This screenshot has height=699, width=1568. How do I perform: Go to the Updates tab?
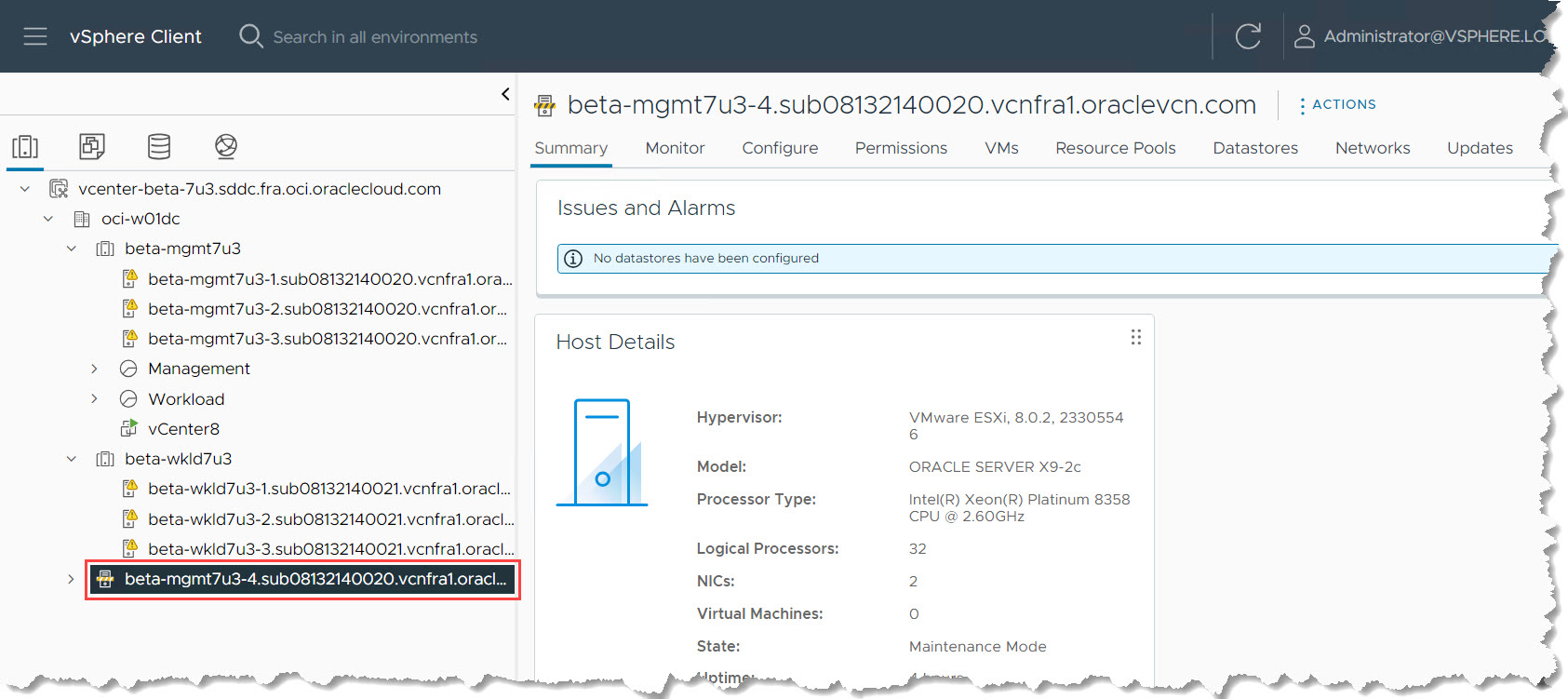pyautogui.click(x=1480, y=148)
